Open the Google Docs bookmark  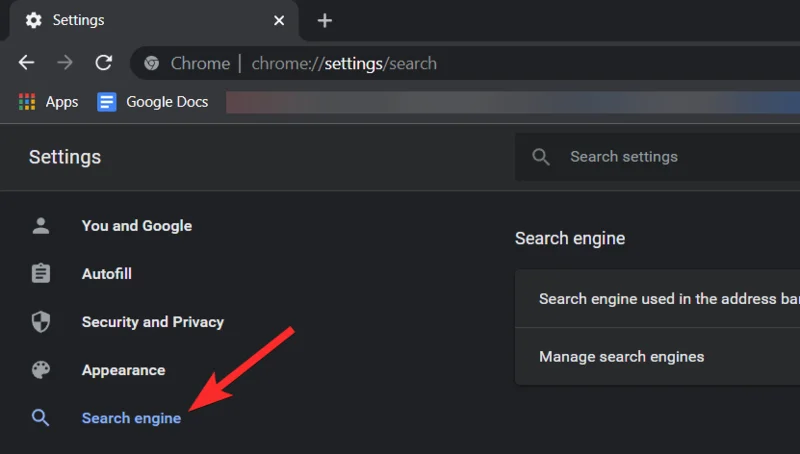click(x=153, y=102)
